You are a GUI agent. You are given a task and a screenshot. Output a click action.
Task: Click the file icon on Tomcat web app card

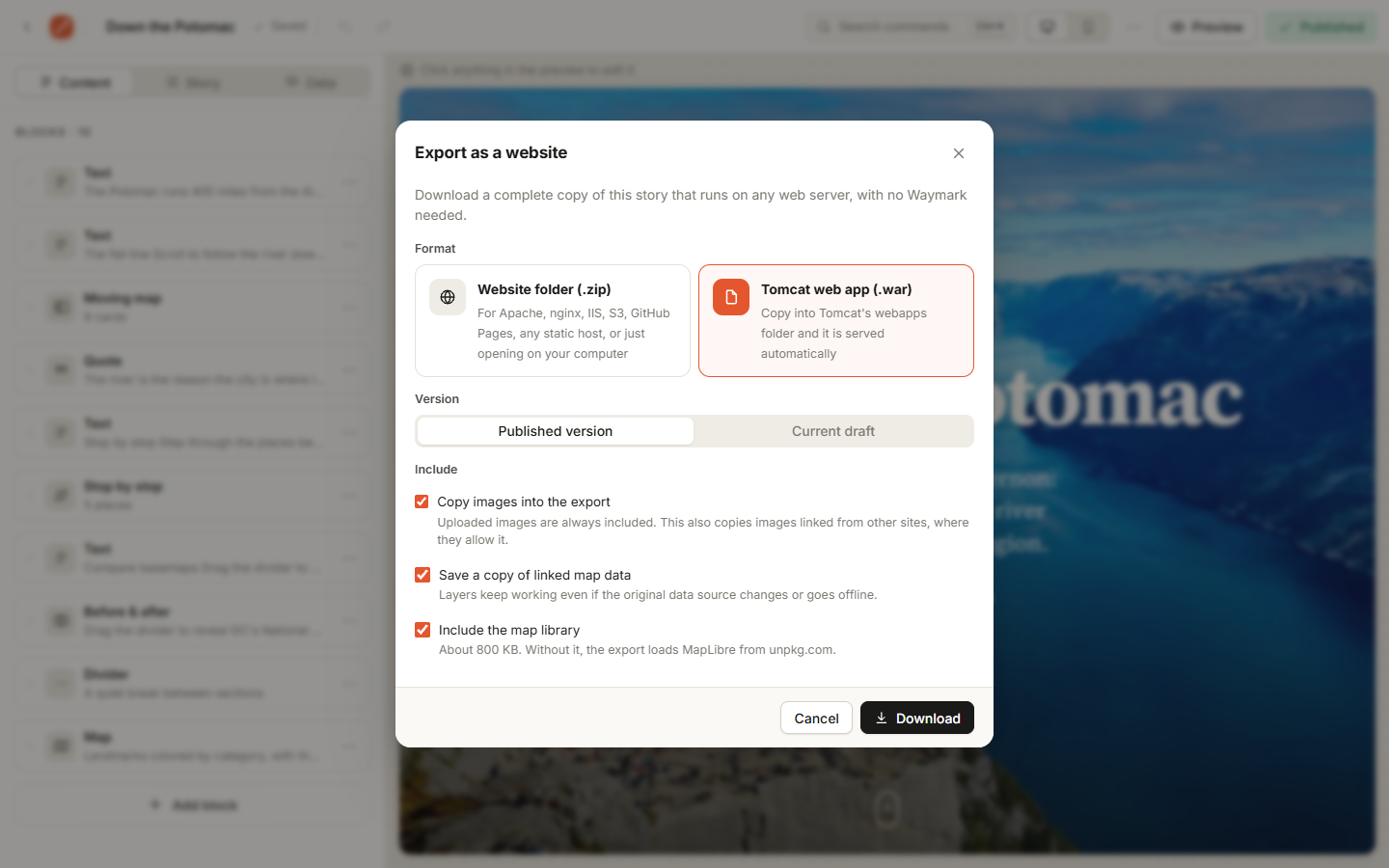pyautogui.click(x=731, y=297)
